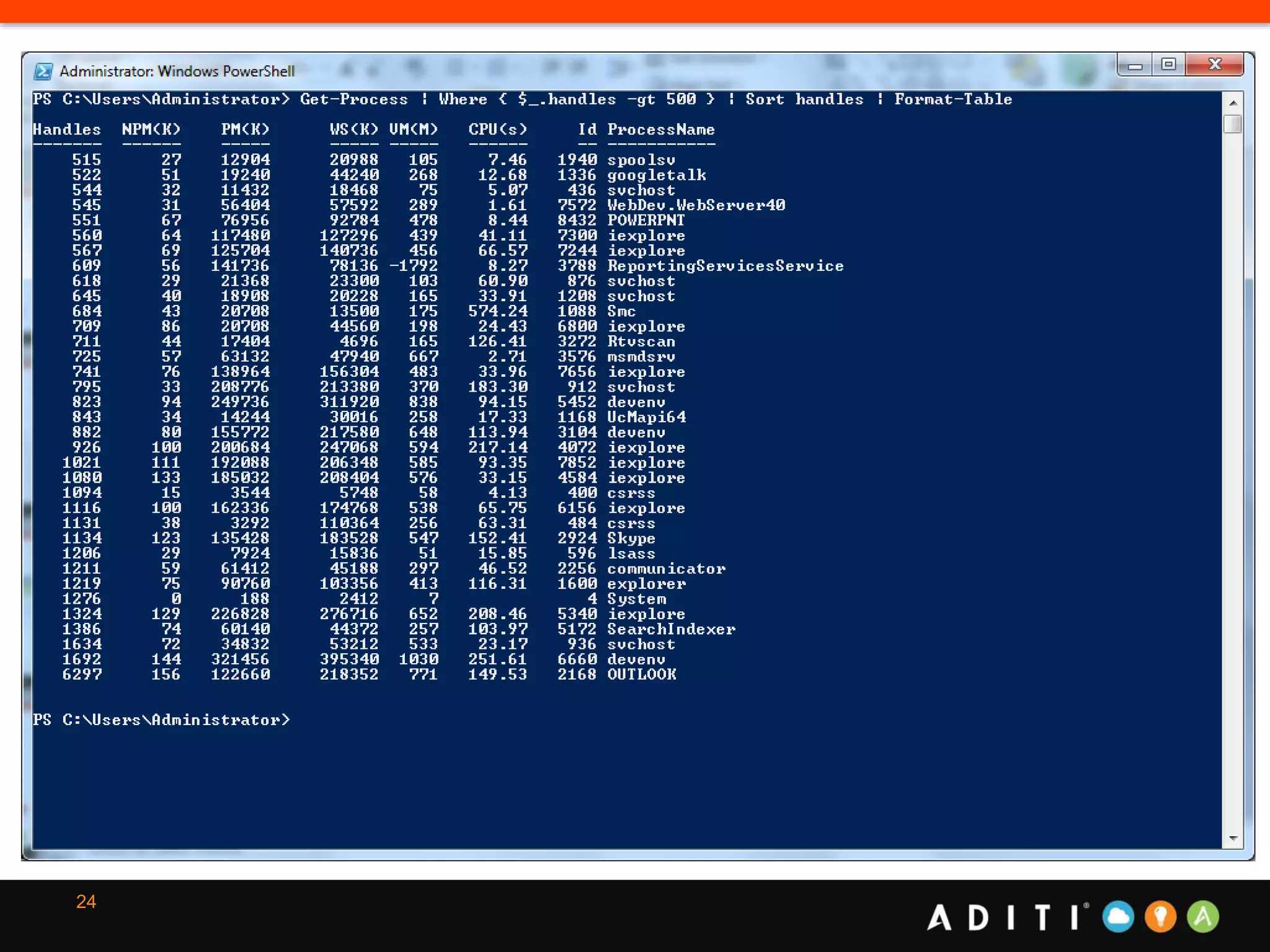Click the OUTLOOK process row
Image resolution: width=1270 pixels, height=952 pixels.
pyautogui.click(x=641, y=674)
